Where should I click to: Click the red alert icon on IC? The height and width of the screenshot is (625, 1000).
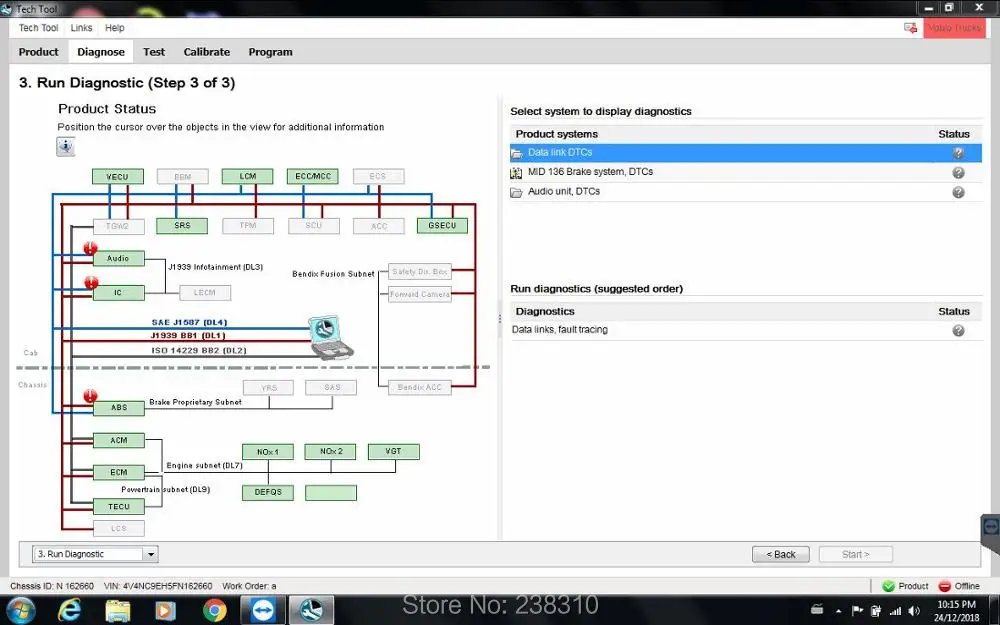pyautogui.click(x=91, y=282)
